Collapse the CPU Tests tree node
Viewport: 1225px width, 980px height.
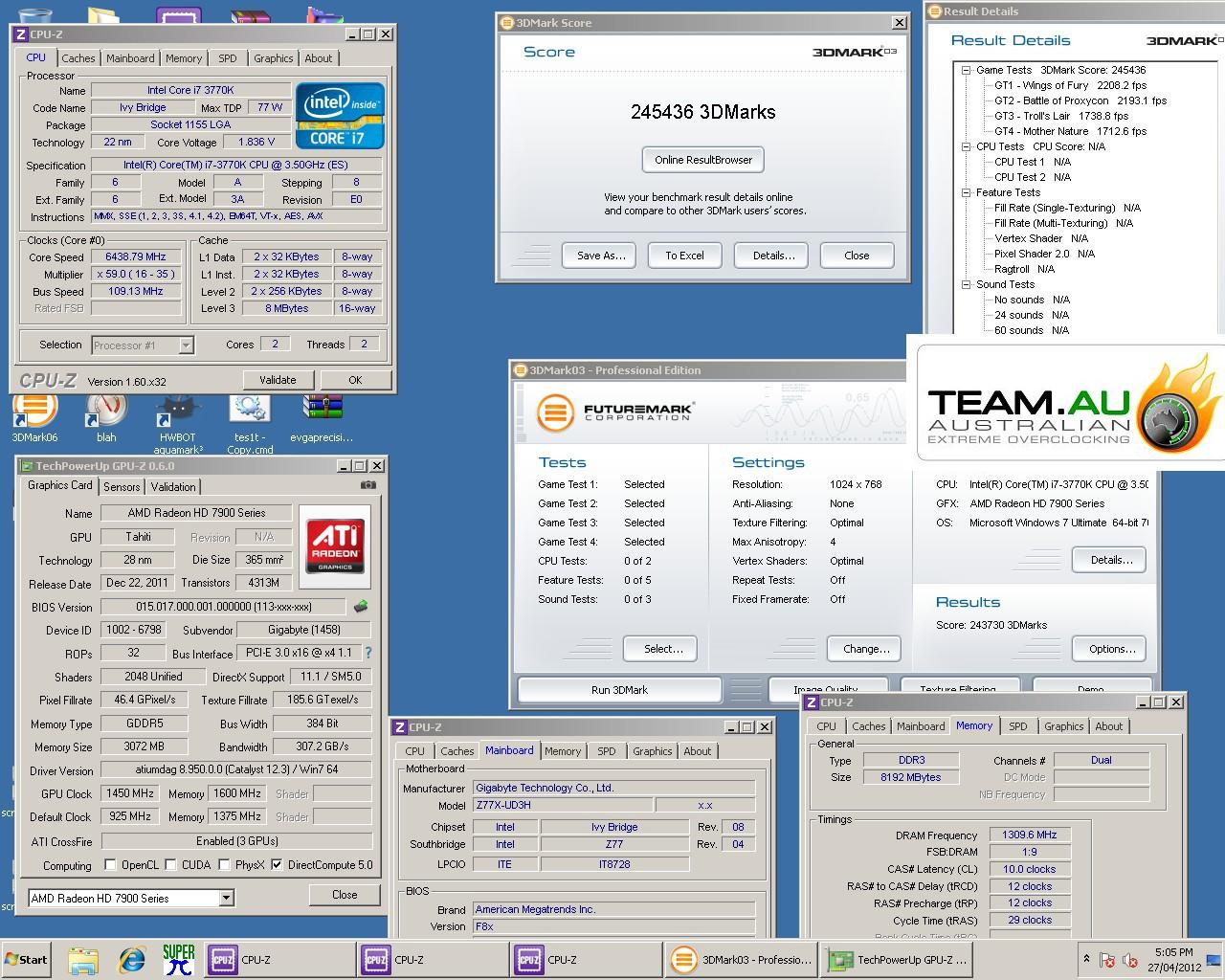pyautogui.click(x=967, y=146)
